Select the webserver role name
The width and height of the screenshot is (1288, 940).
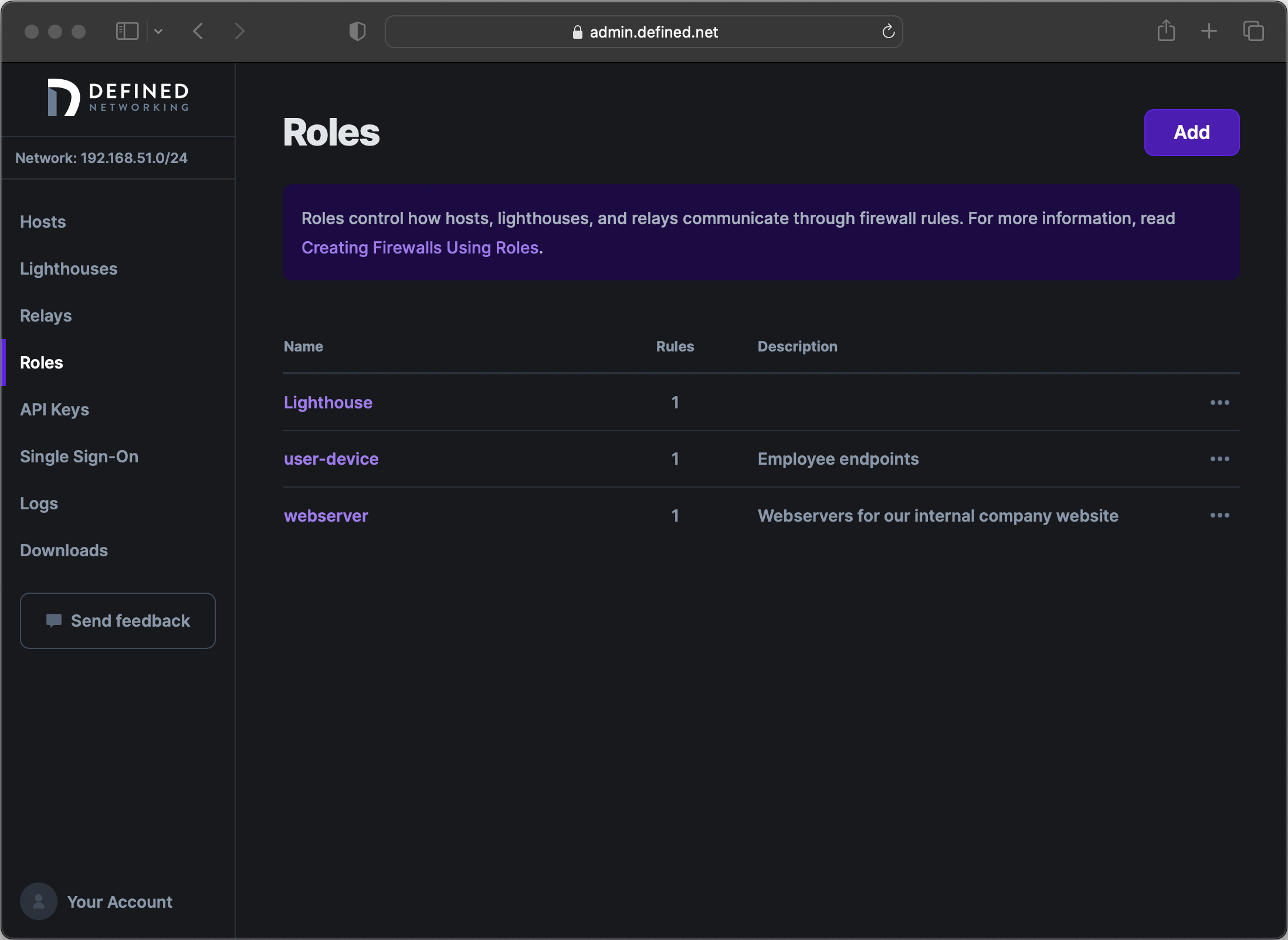326,515
